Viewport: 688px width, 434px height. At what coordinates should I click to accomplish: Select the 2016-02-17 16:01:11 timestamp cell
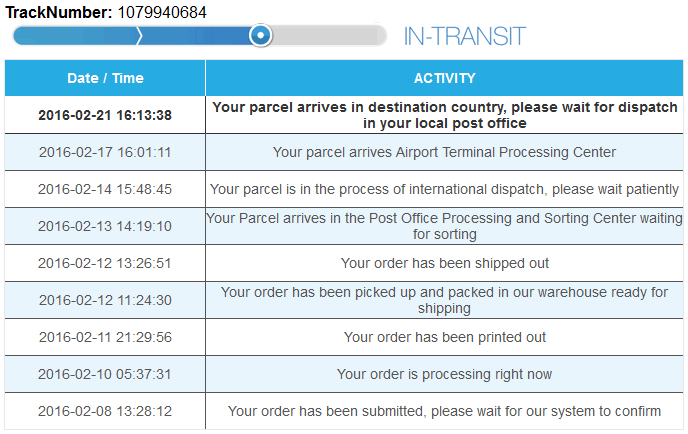(105, 153)
